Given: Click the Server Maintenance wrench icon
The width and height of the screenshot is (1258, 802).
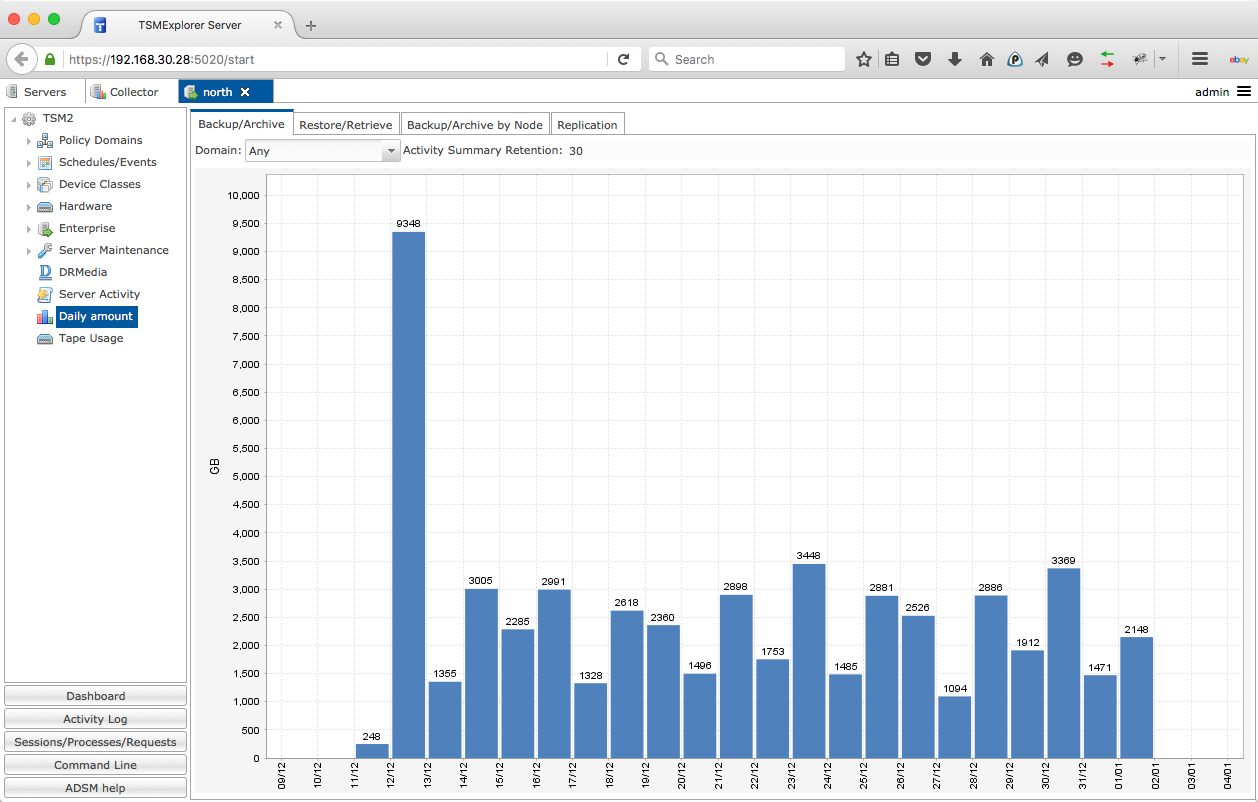Looking at the screenshot, I should (45, 250).
